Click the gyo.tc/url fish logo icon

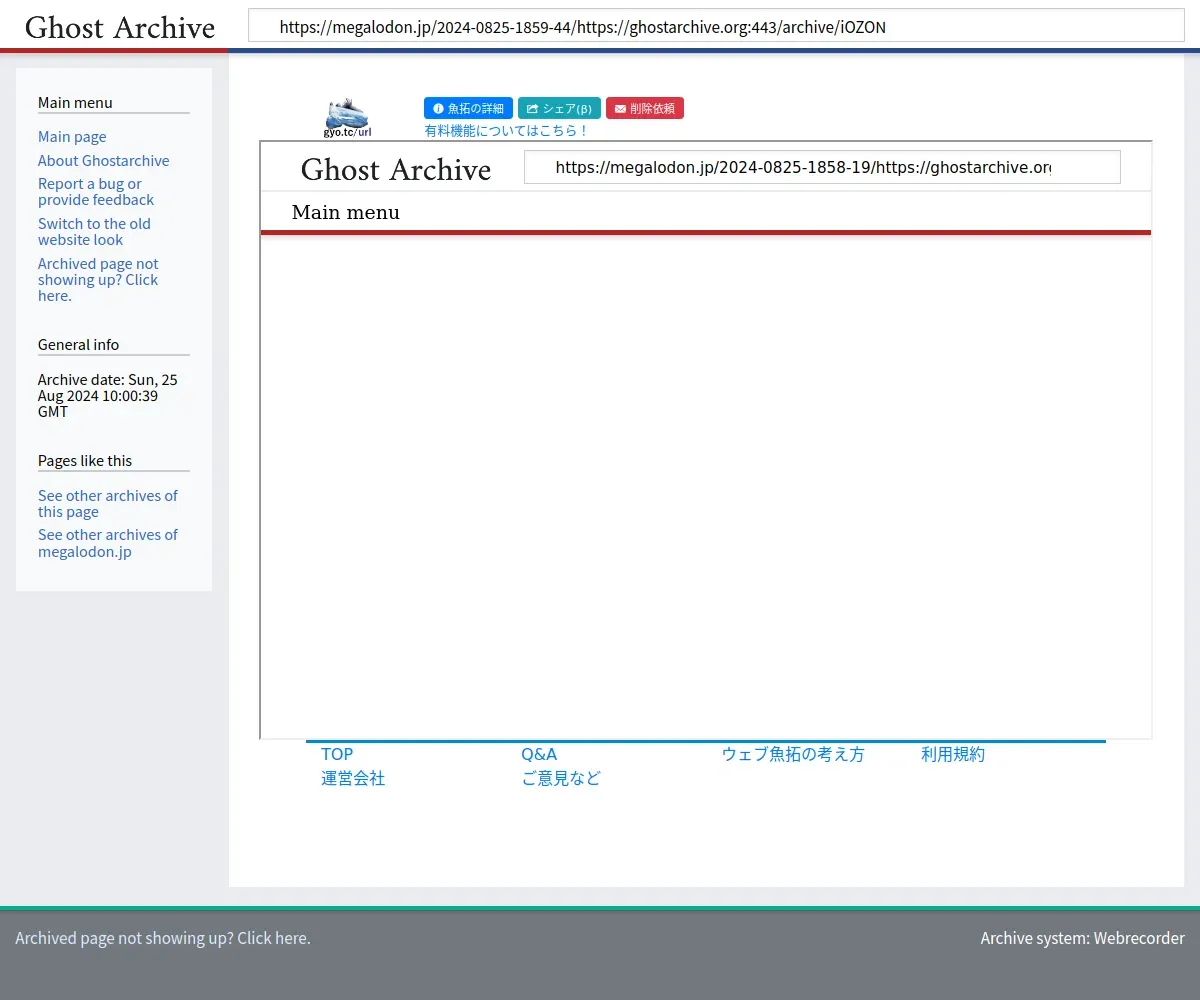click(347, 118)
